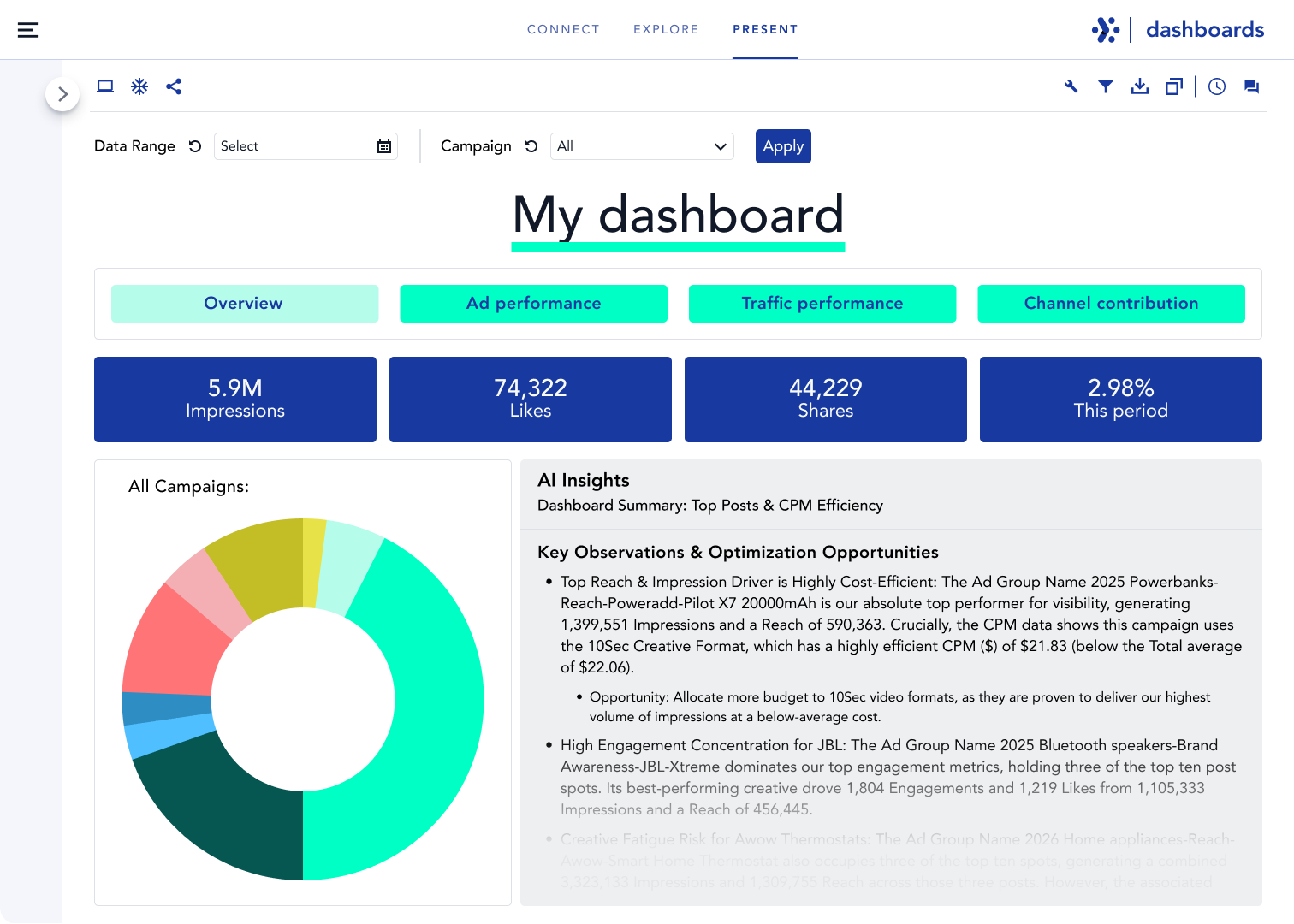
Task: Open the Ad performance view
Action: 532,303
